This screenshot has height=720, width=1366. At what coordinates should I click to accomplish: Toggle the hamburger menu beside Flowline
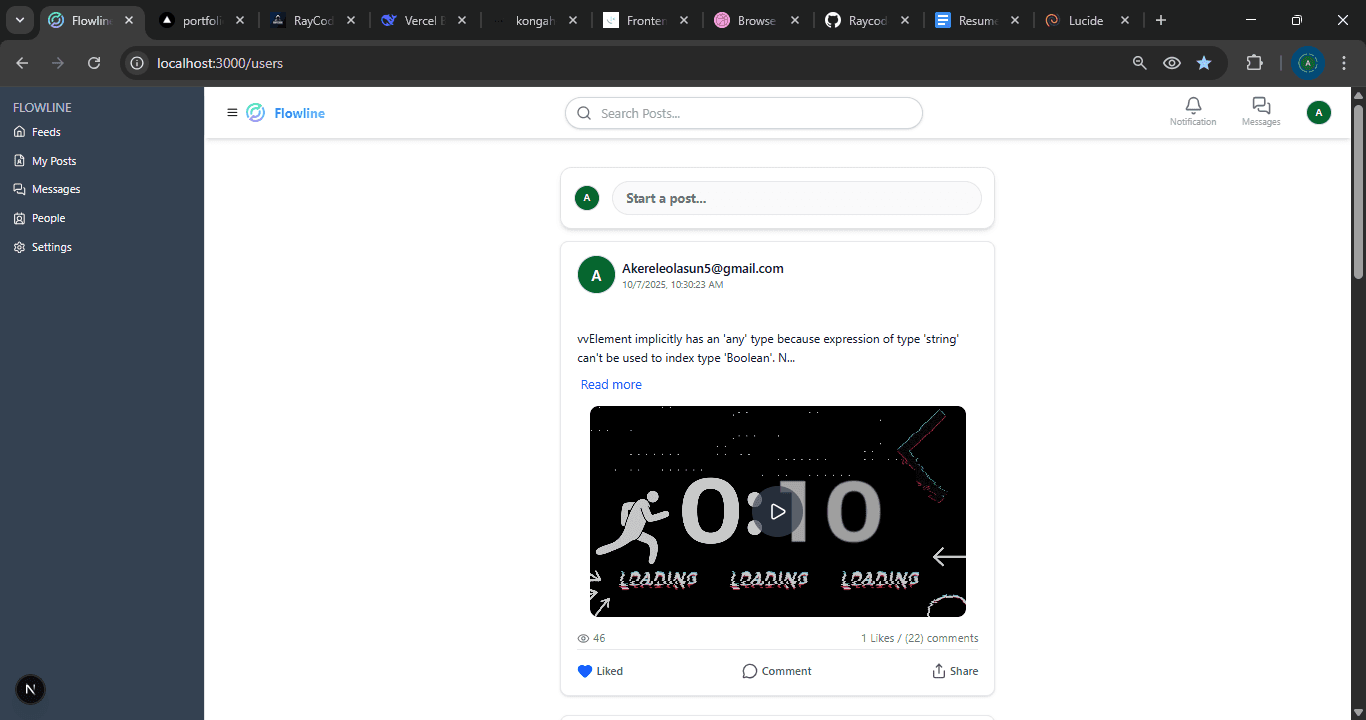pyautogui.click(x=232, y=112)
